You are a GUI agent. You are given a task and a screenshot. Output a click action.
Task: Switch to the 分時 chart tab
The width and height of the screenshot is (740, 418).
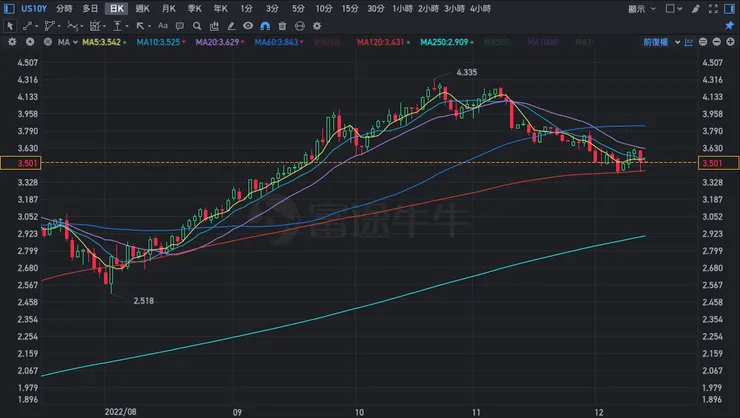point(64,8)
